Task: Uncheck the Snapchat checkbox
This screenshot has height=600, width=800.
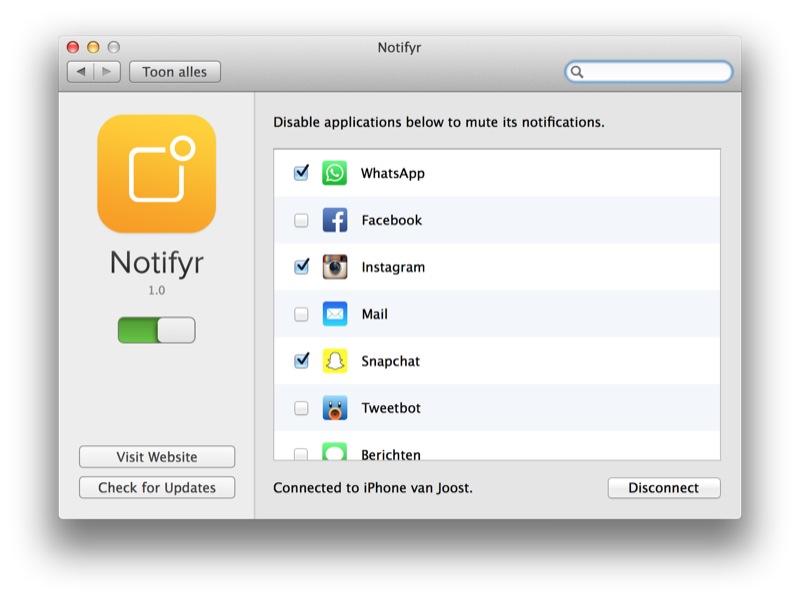Action: 301,361
